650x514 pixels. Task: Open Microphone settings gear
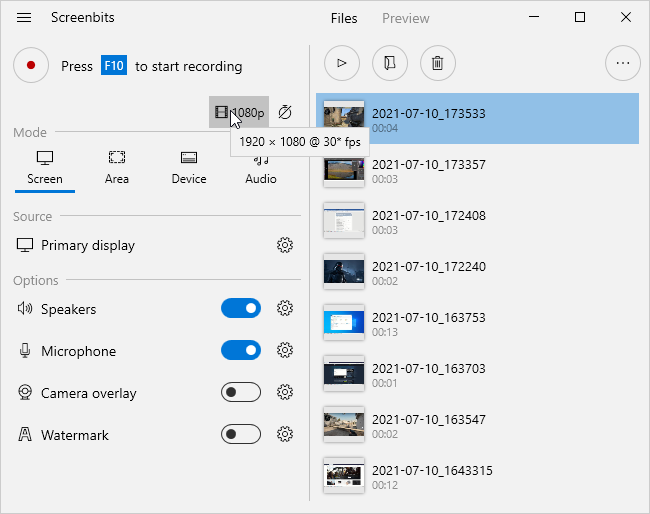click(x=285, y=350)
